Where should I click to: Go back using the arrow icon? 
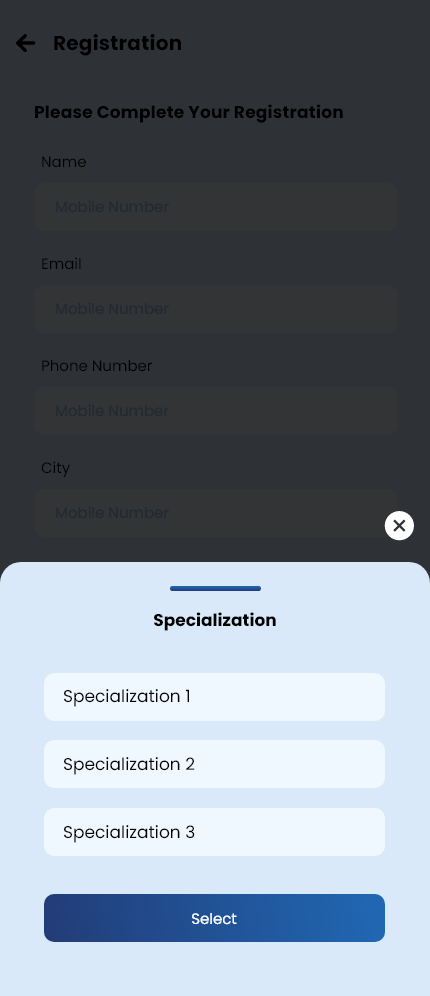[x=25, y=43]
